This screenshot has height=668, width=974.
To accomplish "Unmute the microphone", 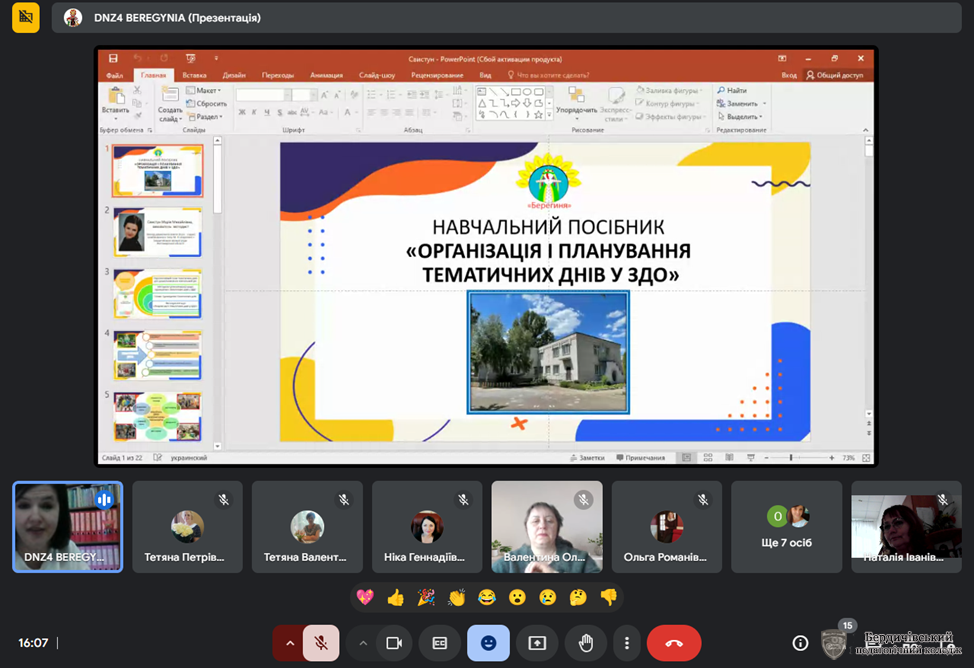I will coord(321,643).
